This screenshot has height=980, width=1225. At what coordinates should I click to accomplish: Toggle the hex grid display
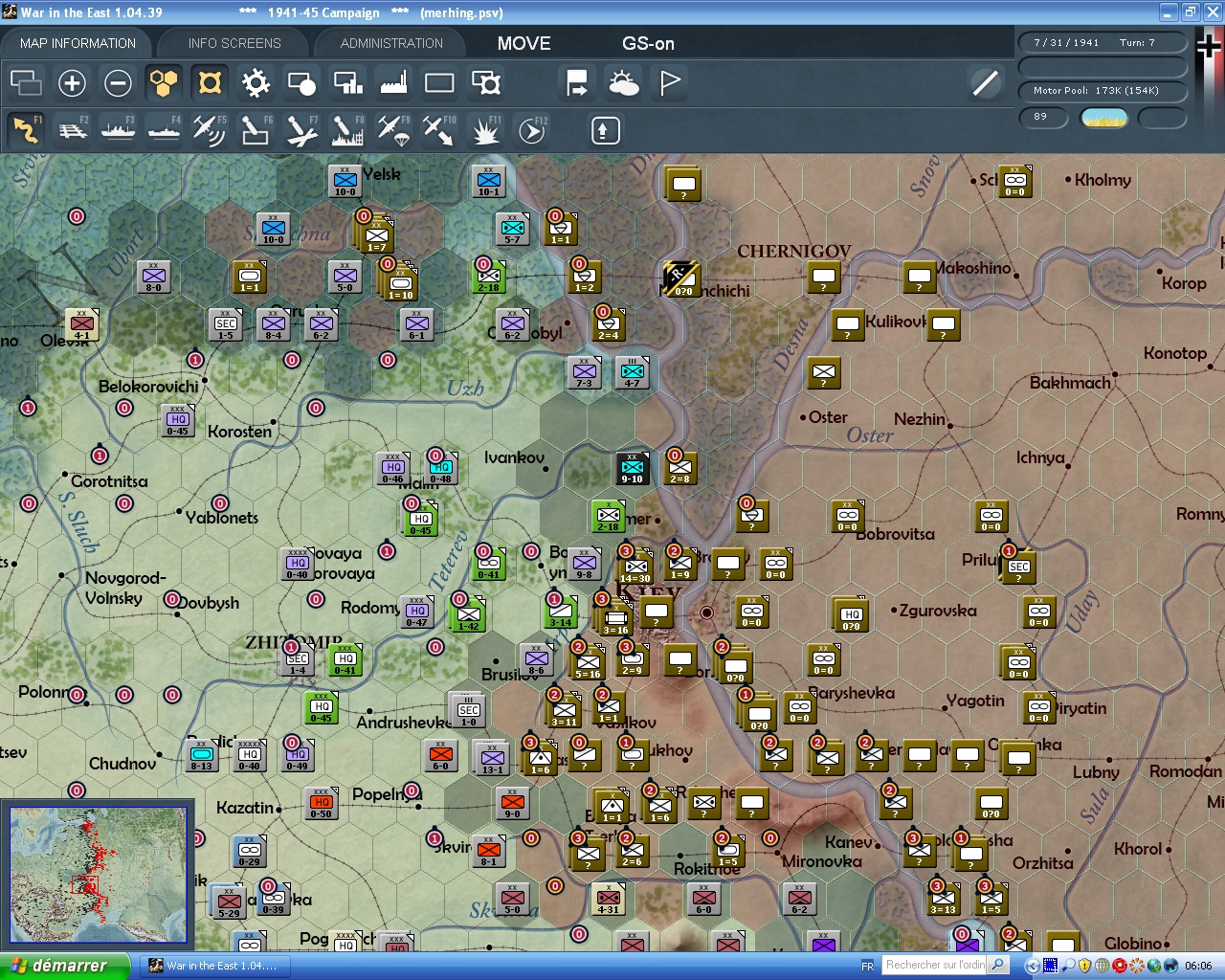tap(164, 83)
